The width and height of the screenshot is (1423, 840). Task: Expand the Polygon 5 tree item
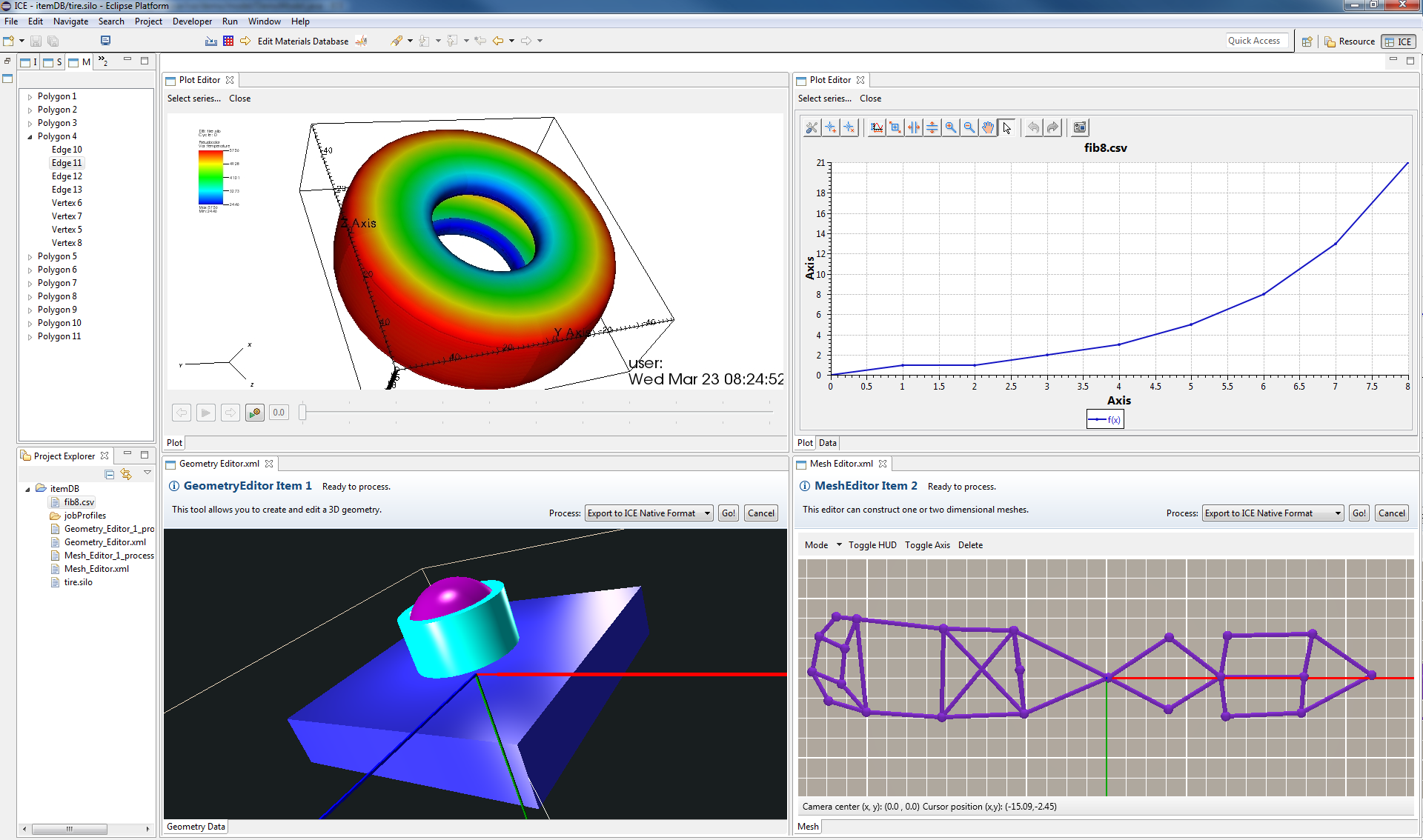point(30,256)
